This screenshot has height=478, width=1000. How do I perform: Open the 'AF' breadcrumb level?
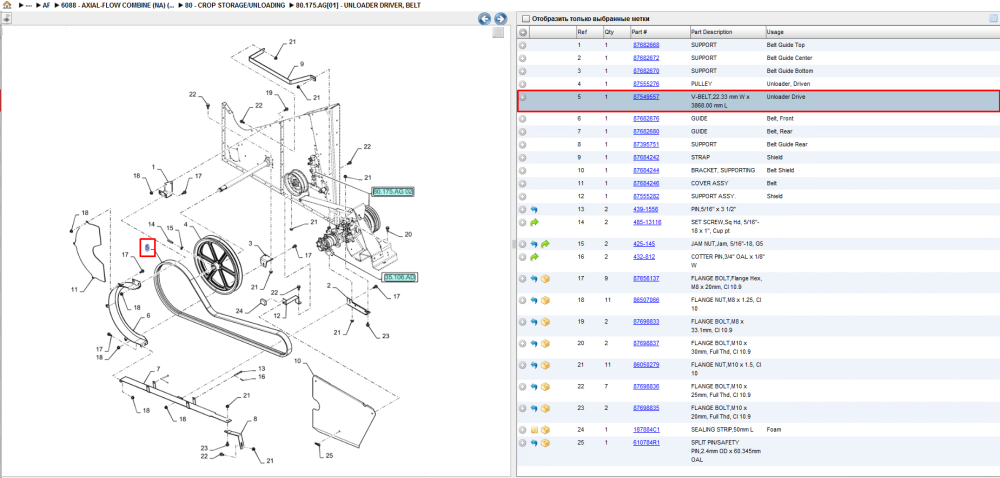46,5
